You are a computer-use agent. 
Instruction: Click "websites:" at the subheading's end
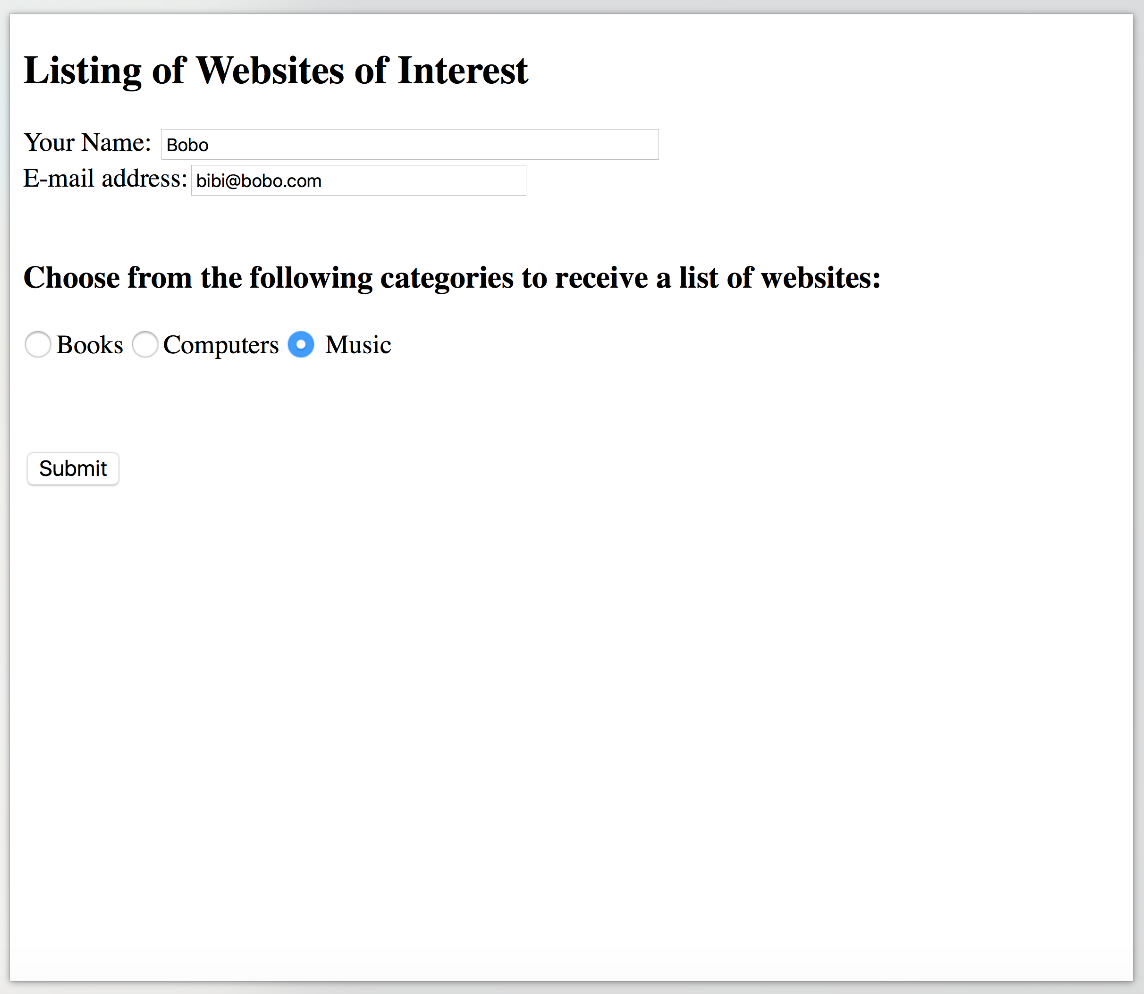coord(821,277)
